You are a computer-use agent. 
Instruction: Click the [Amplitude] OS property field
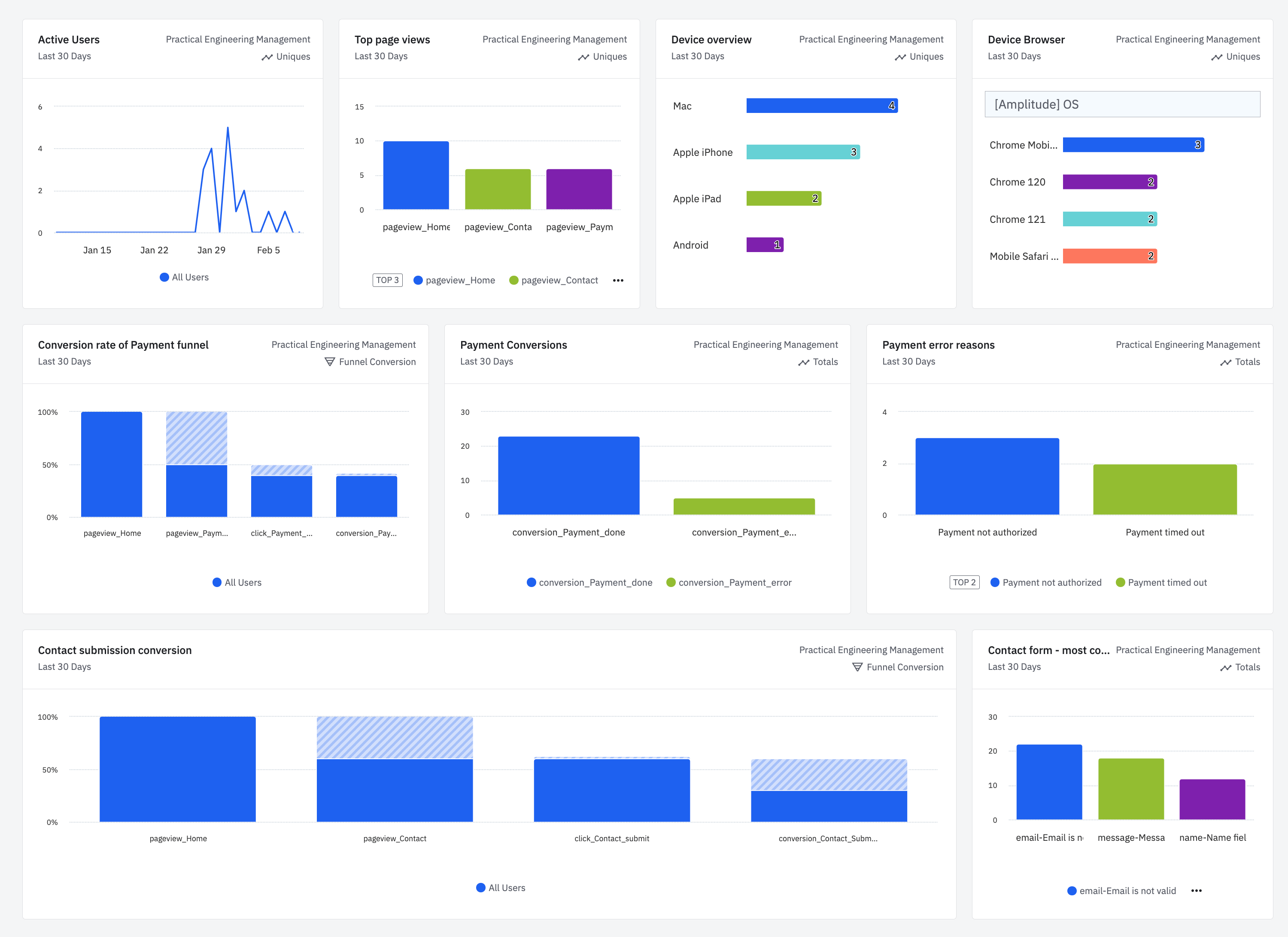(x=1122, y=104)
